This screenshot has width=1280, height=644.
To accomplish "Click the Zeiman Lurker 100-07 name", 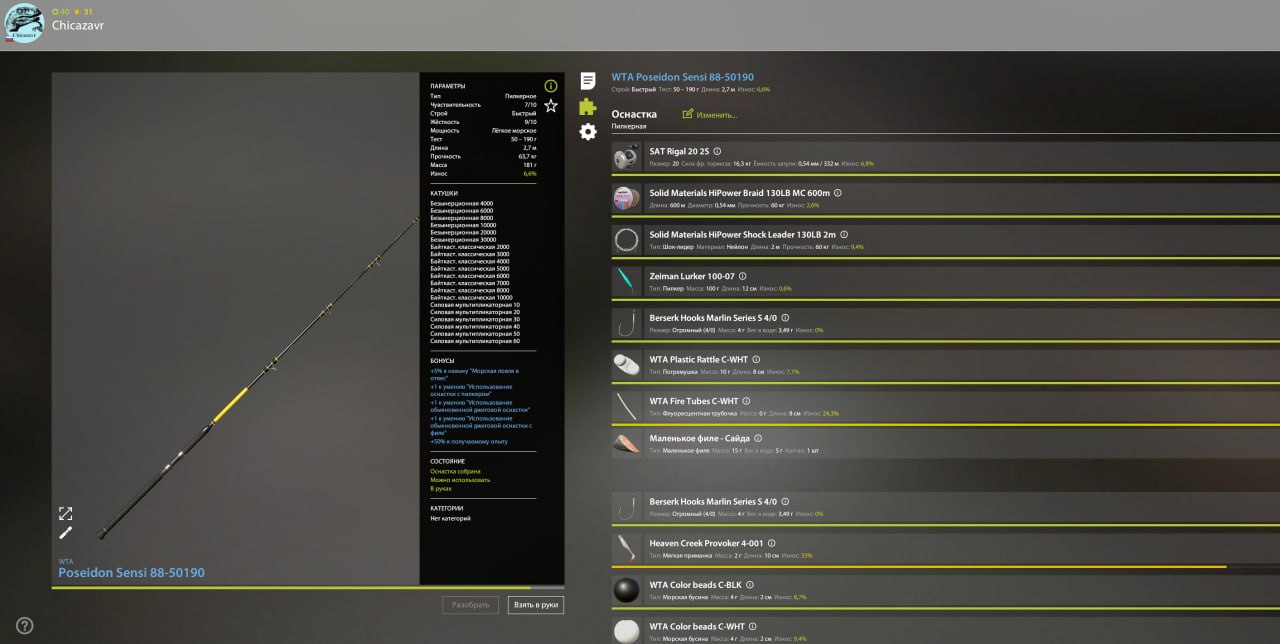I will [692, 276].
